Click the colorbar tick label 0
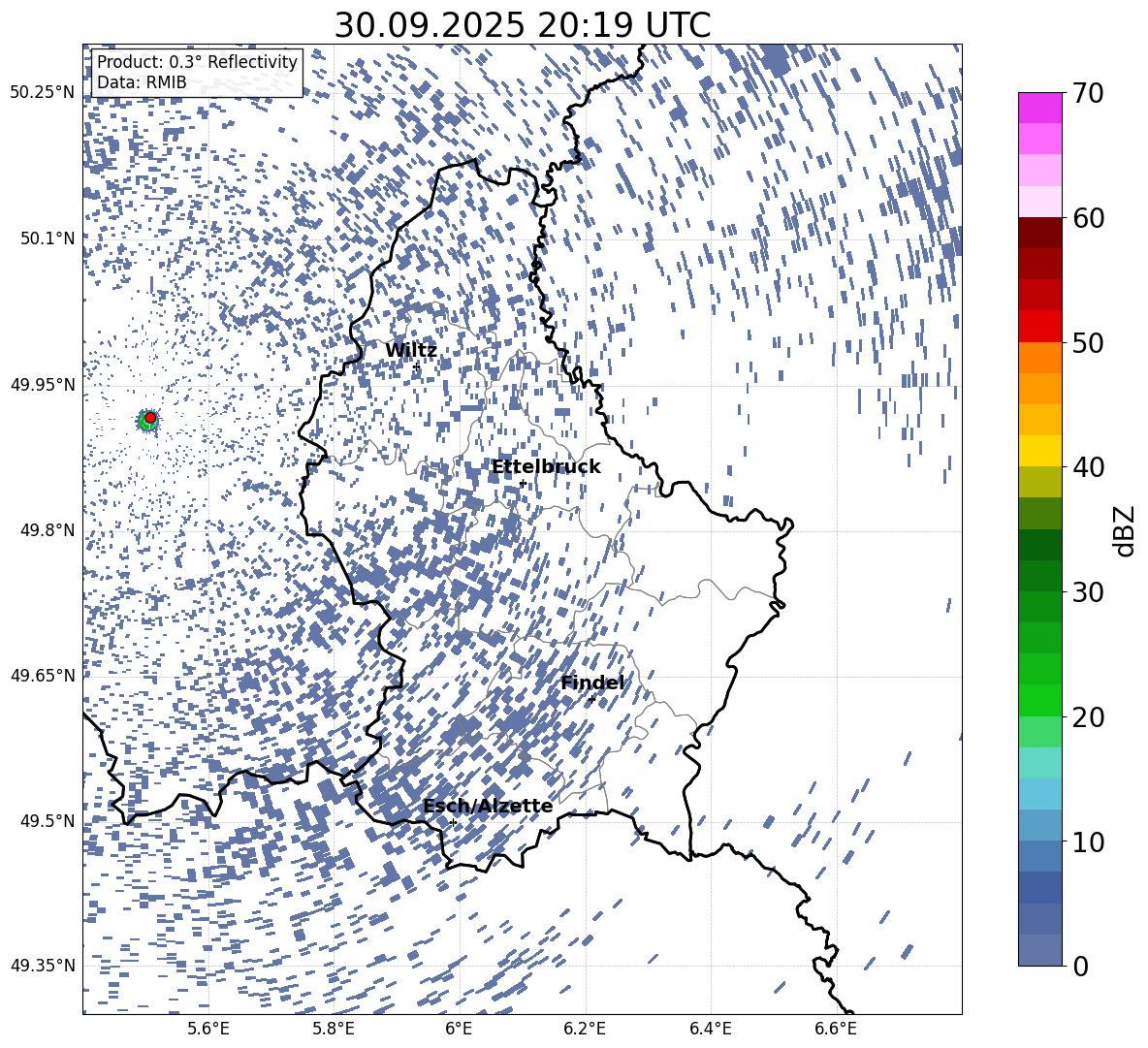Screen dimensions: 1148x1048 click(1080, 966)
